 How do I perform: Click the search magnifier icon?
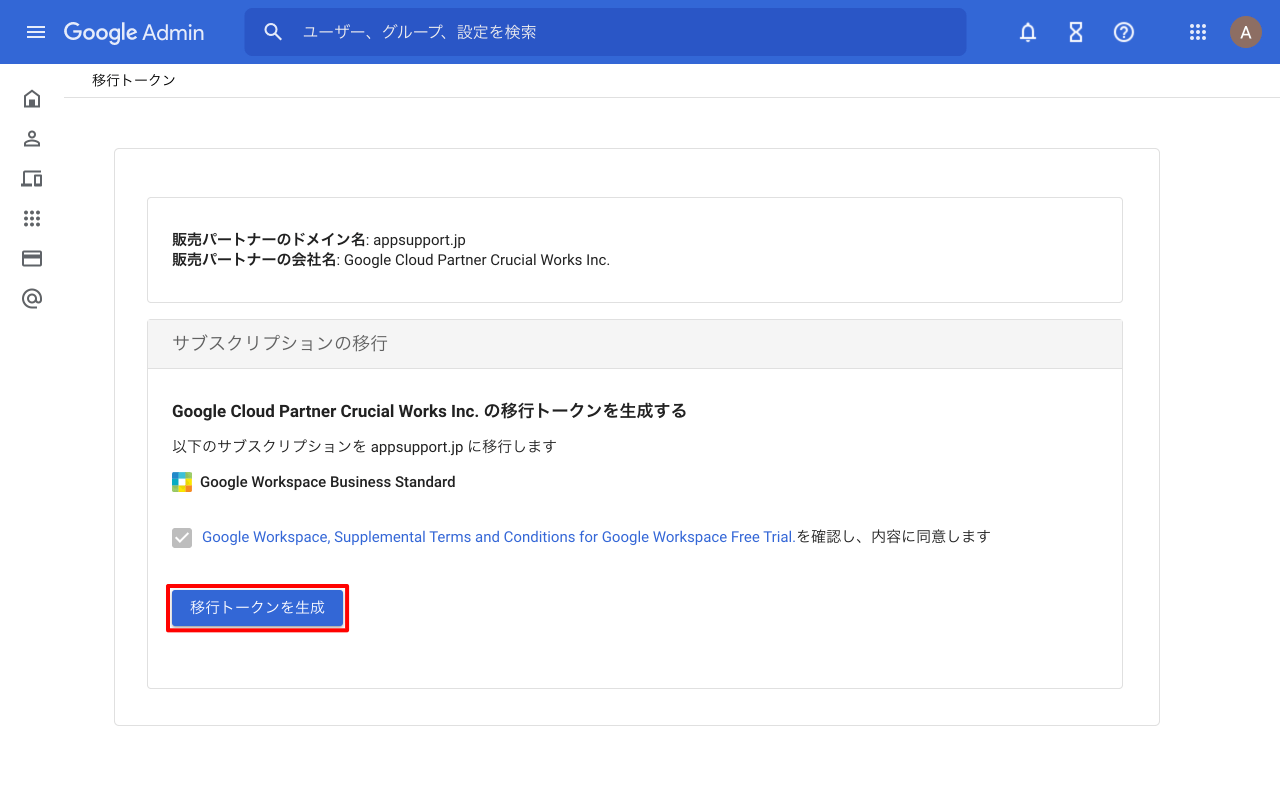coord(274,32)
